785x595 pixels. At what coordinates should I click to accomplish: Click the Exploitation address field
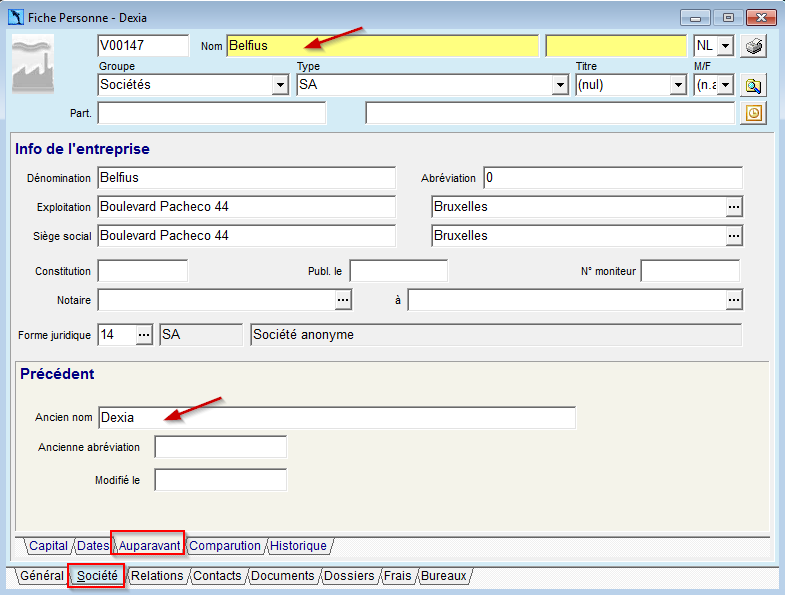point(246,207)
